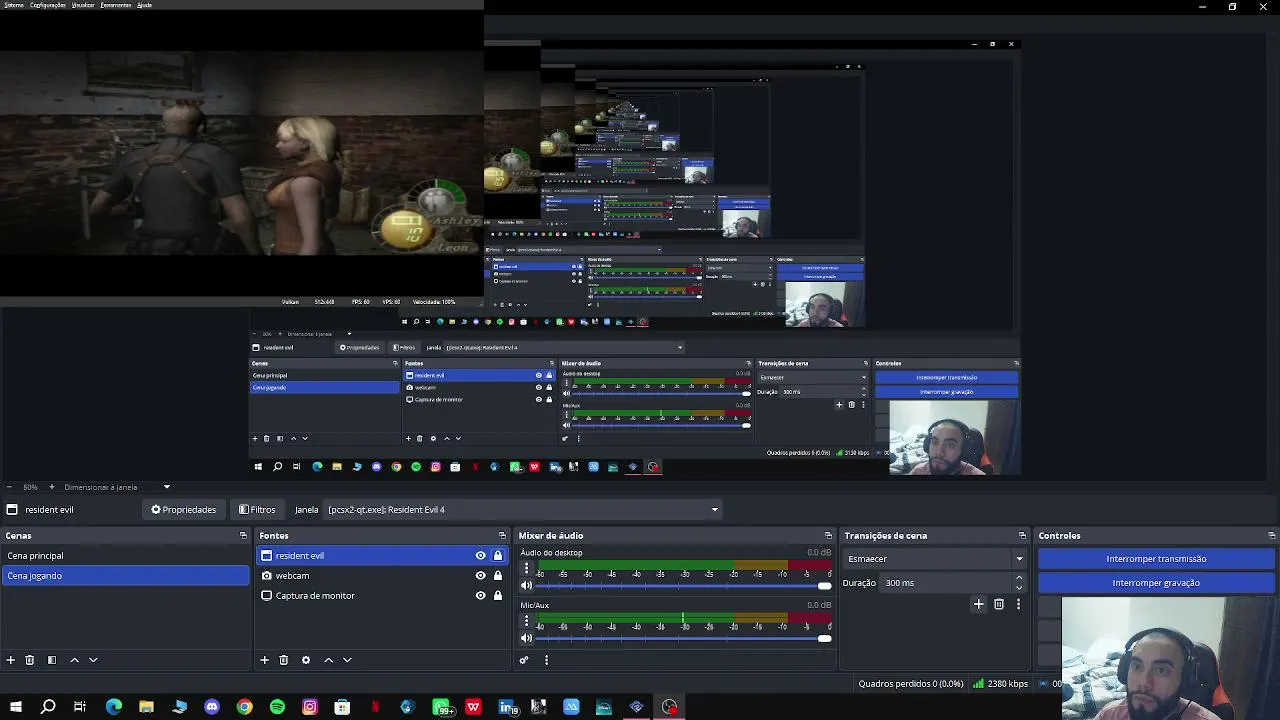1280x720 pixels.
Task: Open Instagram from the taskbar
Action: [310, 707]
